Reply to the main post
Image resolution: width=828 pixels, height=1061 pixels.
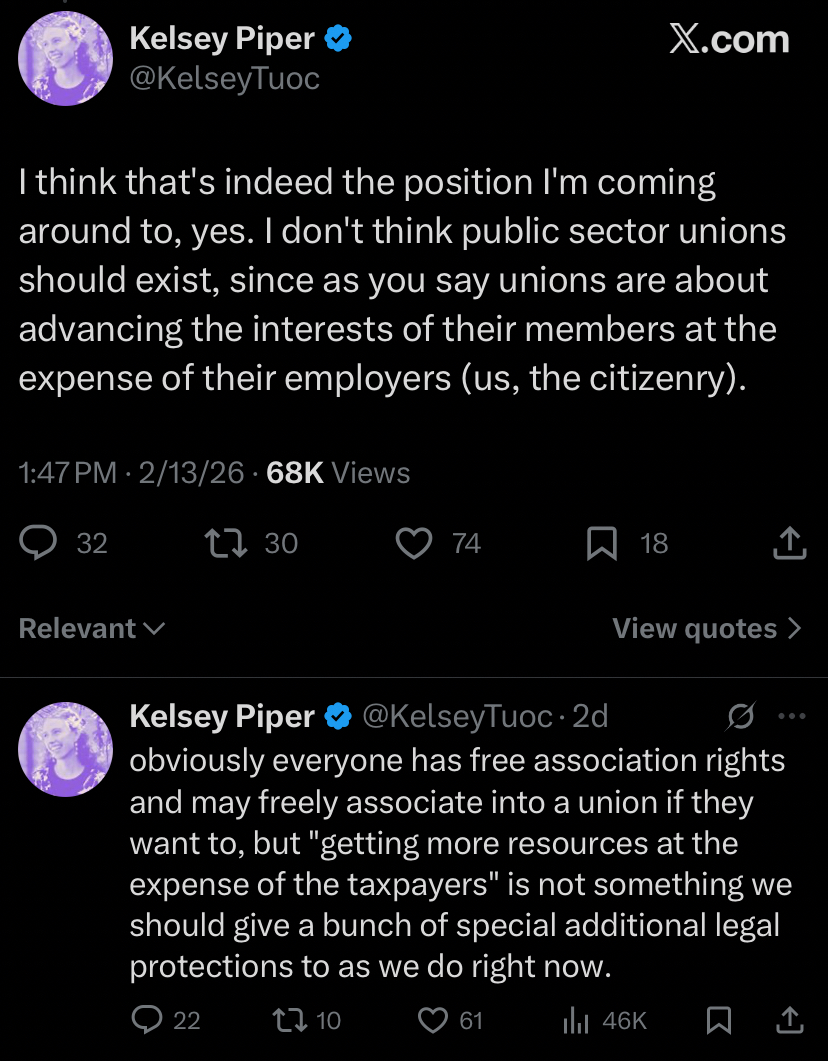tap(41, 543)
